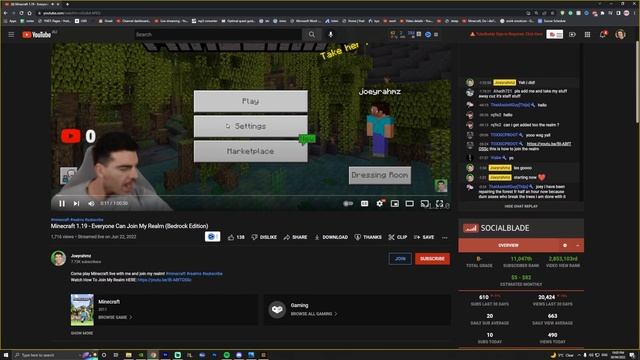
Task: Reload the page with browser refresh
Action: click(21, 13)
